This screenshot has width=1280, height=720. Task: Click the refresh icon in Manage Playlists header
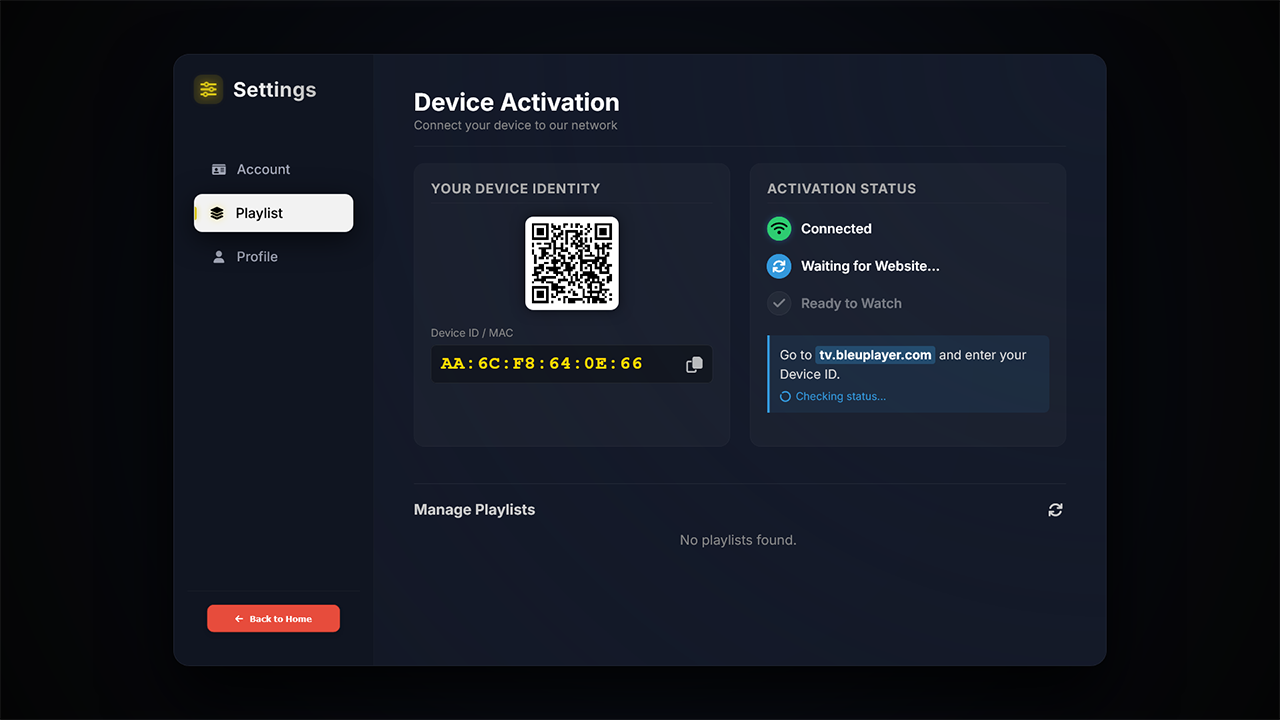pos(1055,509)
